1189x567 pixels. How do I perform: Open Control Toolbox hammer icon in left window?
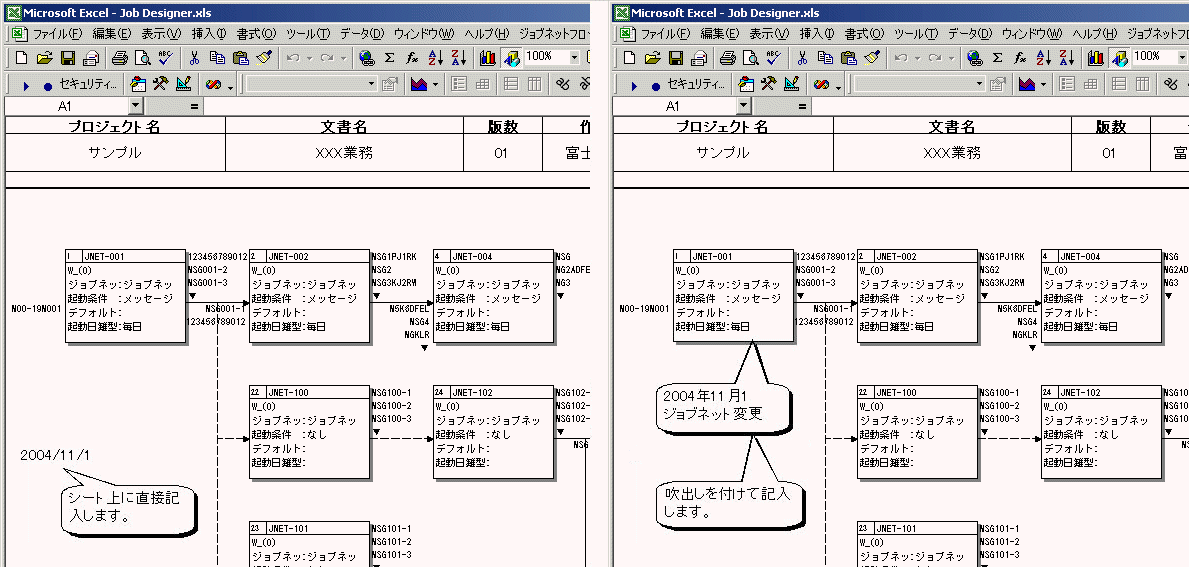[160, 84]
